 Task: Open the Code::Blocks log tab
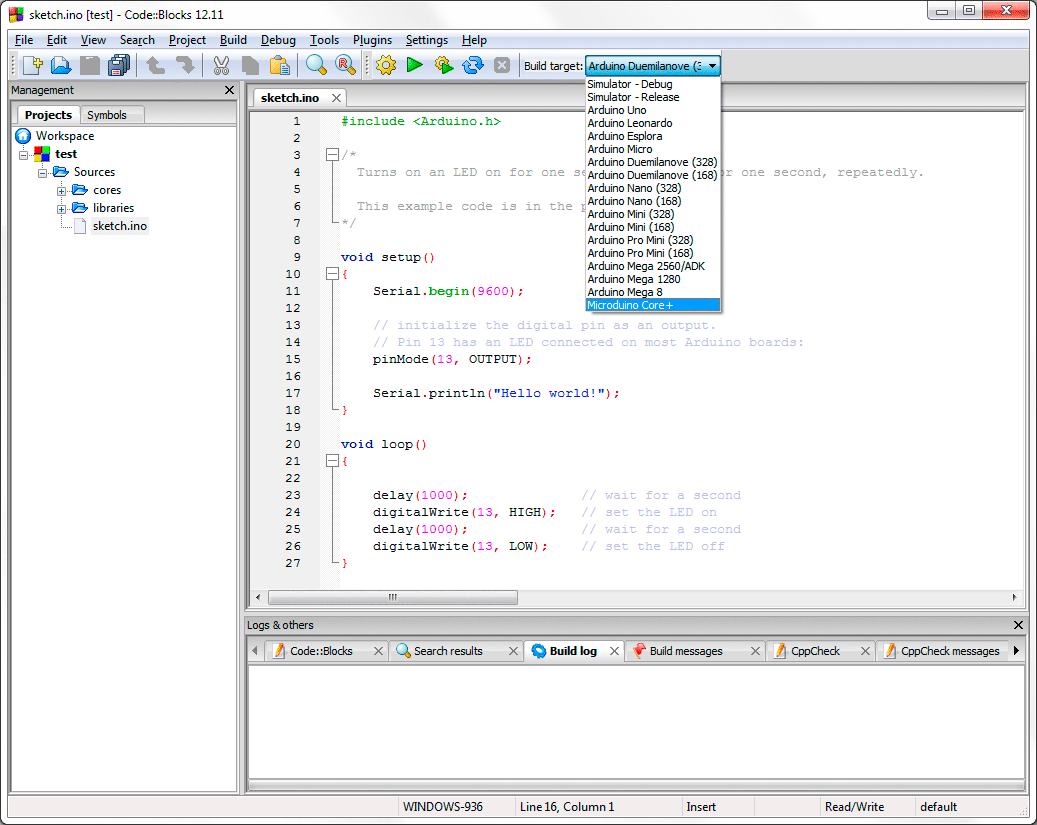(321, 651)
